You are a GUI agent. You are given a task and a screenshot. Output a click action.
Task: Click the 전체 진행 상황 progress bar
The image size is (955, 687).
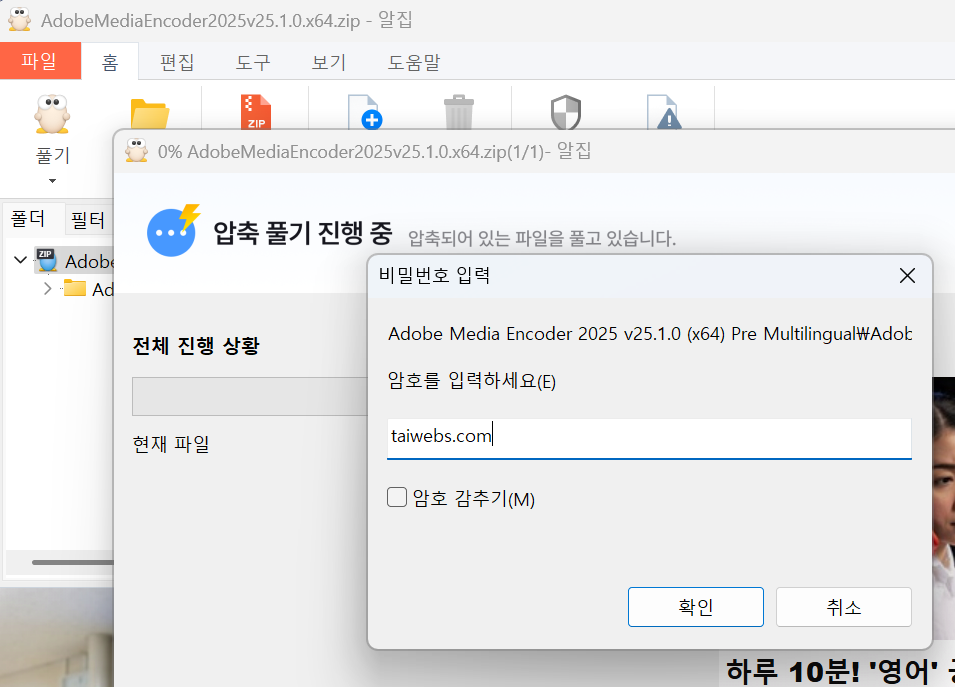tap(250, 396)
